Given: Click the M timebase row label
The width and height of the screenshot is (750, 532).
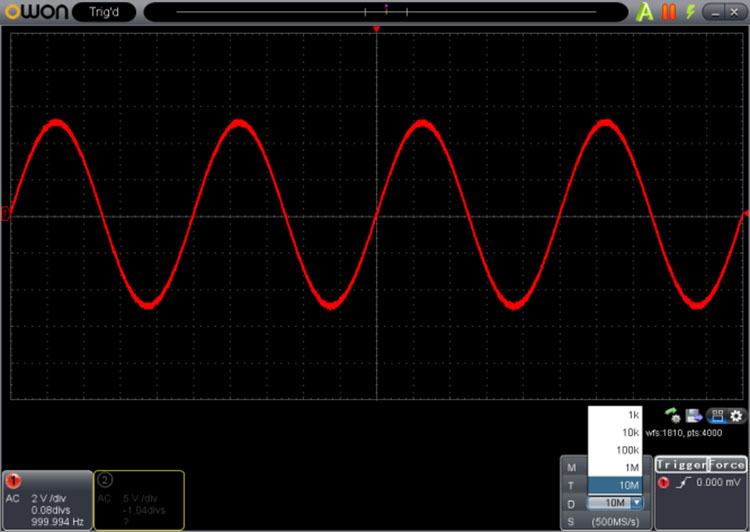Looking at the screenshot, I should (x=572, y=468).
